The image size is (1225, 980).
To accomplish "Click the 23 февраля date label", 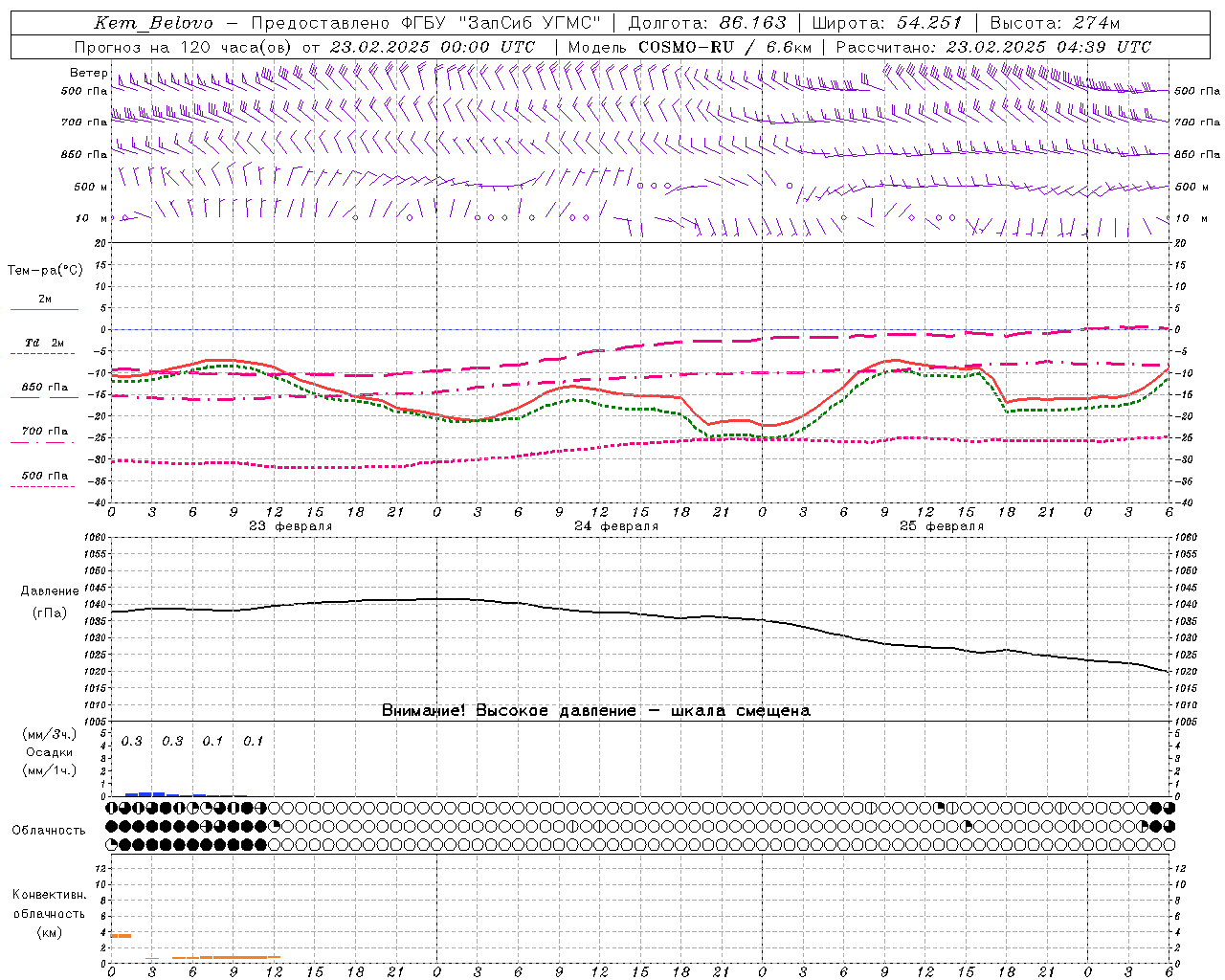I will tap(291, 526).
